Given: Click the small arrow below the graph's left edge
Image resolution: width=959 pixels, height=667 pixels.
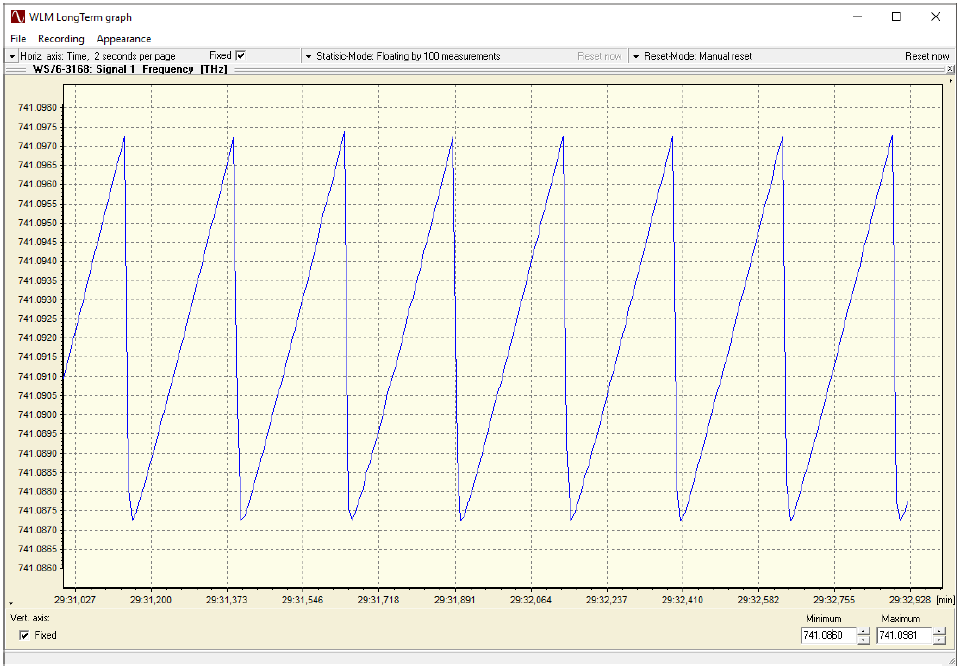Looking at the screenshot, I should pos(11,603).
